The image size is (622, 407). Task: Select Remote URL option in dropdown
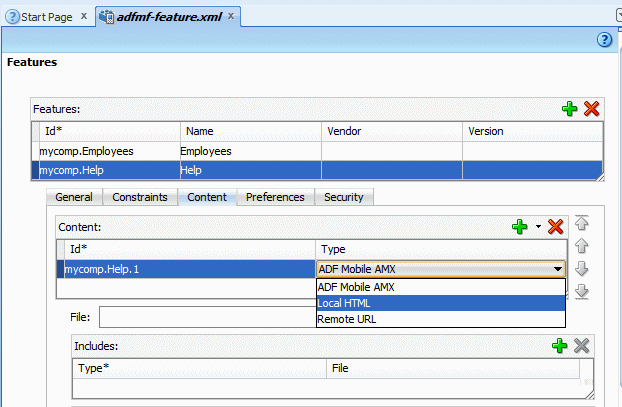point(441,319)
